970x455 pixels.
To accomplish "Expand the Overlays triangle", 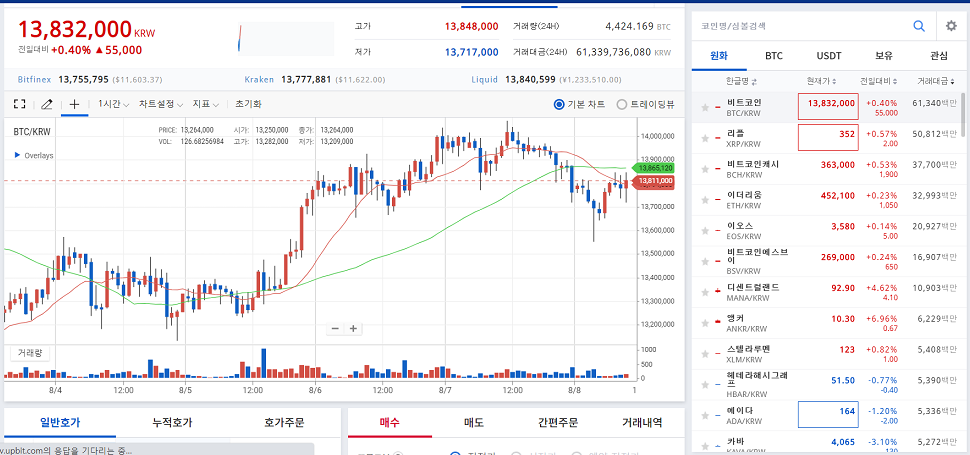I will coord(17,155).
